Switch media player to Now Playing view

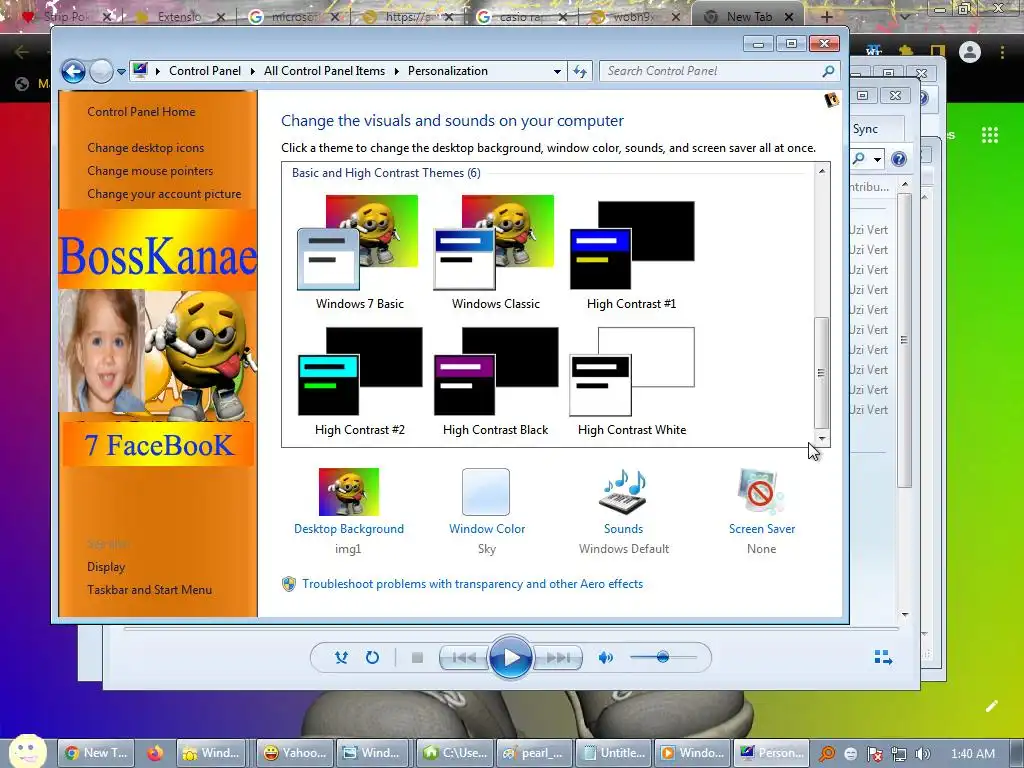tap(883, 658)
